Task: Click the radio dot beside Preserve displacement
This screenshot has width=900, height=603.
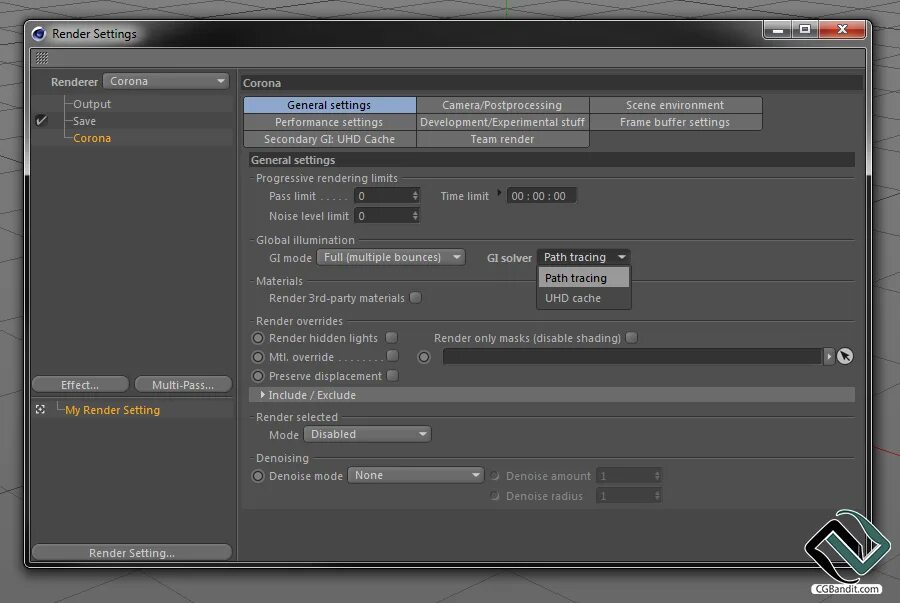Action: (258, 376)
